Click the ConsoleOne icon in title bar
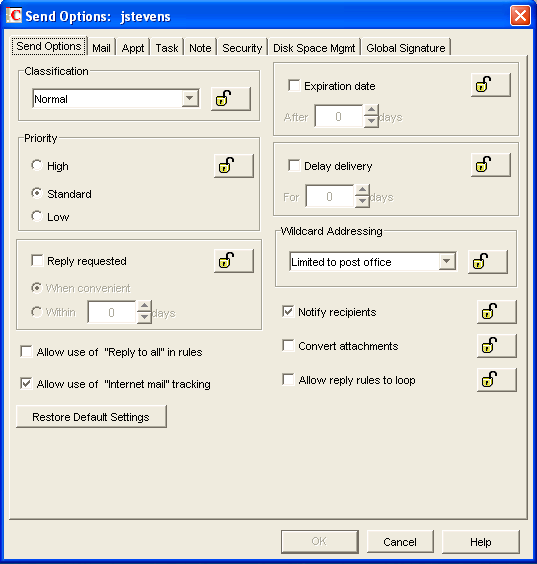 pos(14,15)
